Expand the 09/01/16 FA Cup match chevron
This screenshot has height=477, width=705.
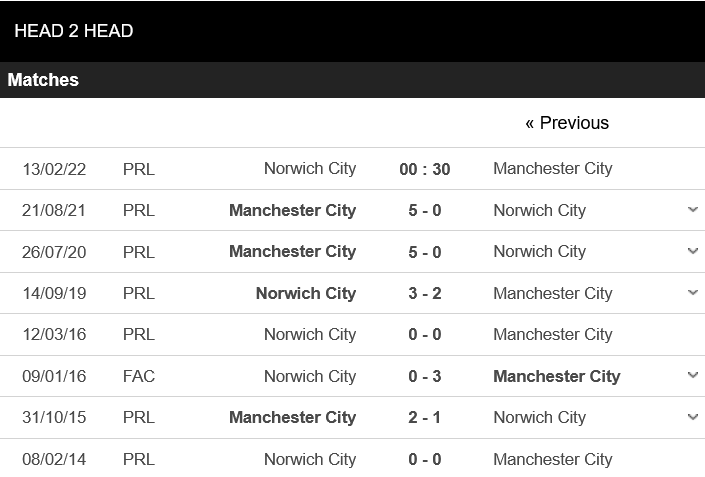pyautogui.click(x=693, y=376)
